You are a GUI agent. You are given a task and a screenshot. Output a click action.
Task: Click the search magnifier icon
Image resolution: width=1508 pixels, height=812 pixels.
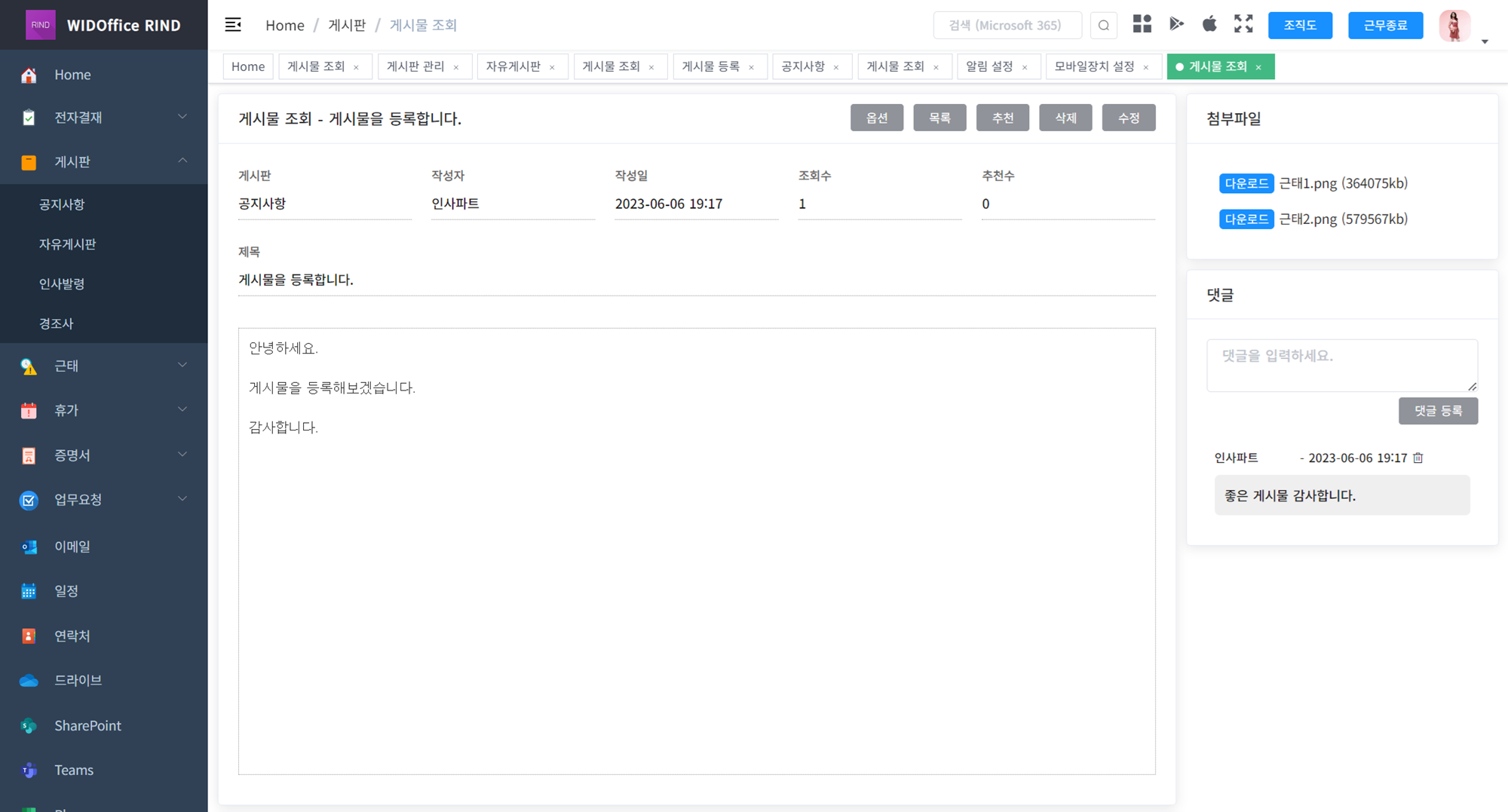click(1104, 26)
